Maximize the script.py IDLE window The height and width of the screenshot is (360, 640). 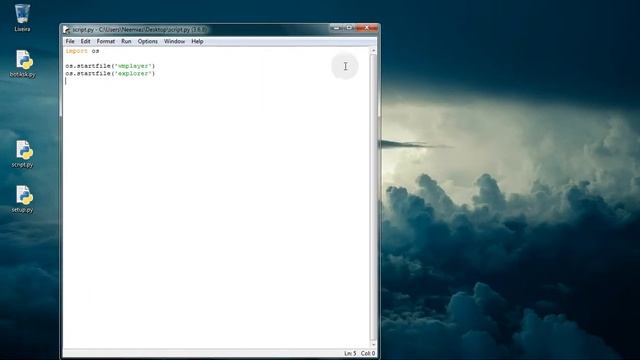pyautogui.click(x=349, y=28)
